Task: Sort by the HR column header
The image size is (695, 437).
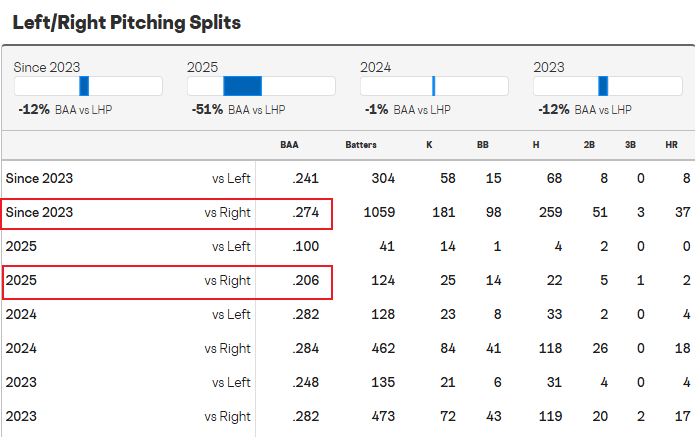Action: pos(672,145)
